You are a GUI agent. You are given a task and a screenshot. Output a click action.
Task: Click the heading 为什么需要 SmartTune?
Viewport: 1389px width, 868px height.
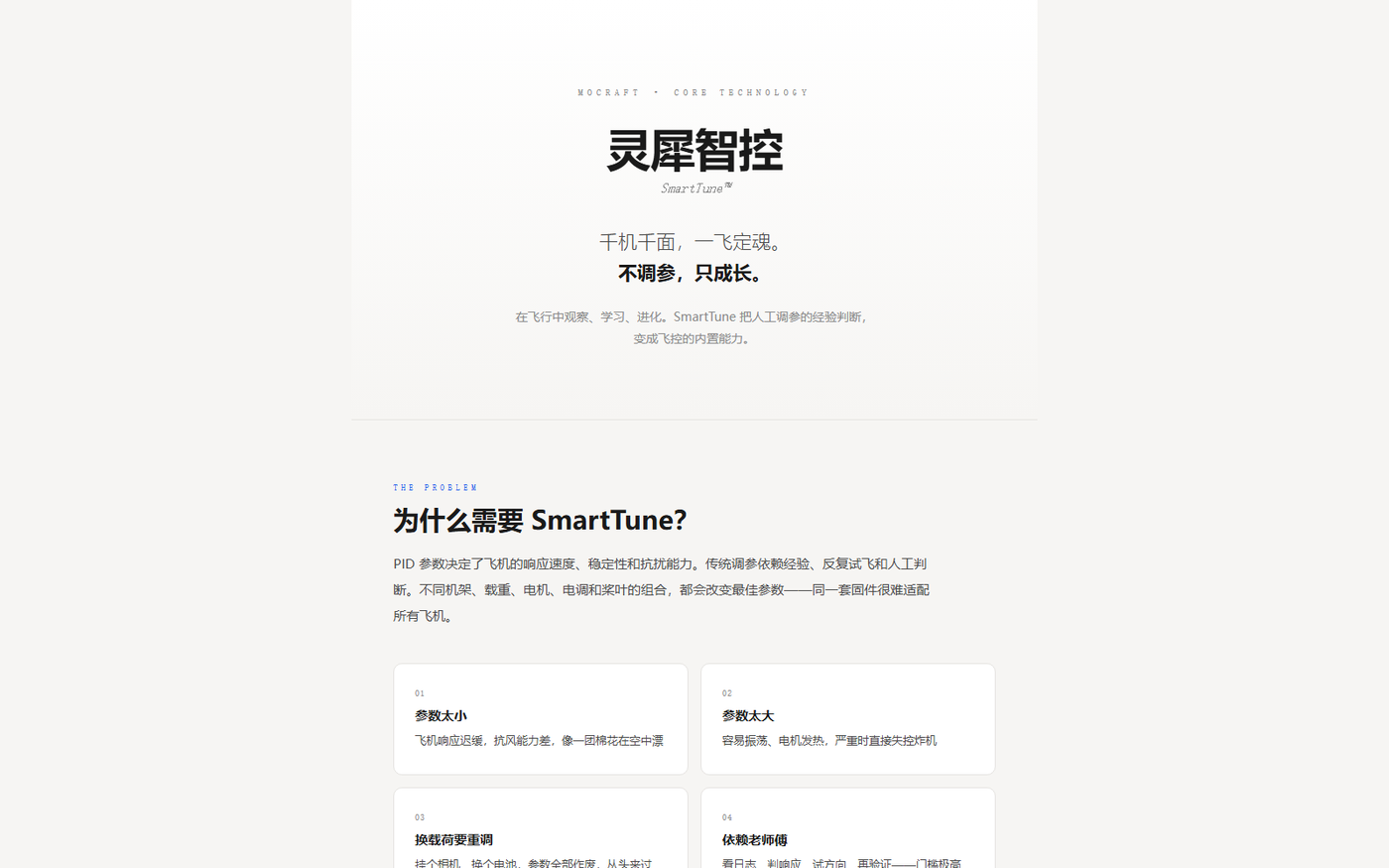click(540, 520)
